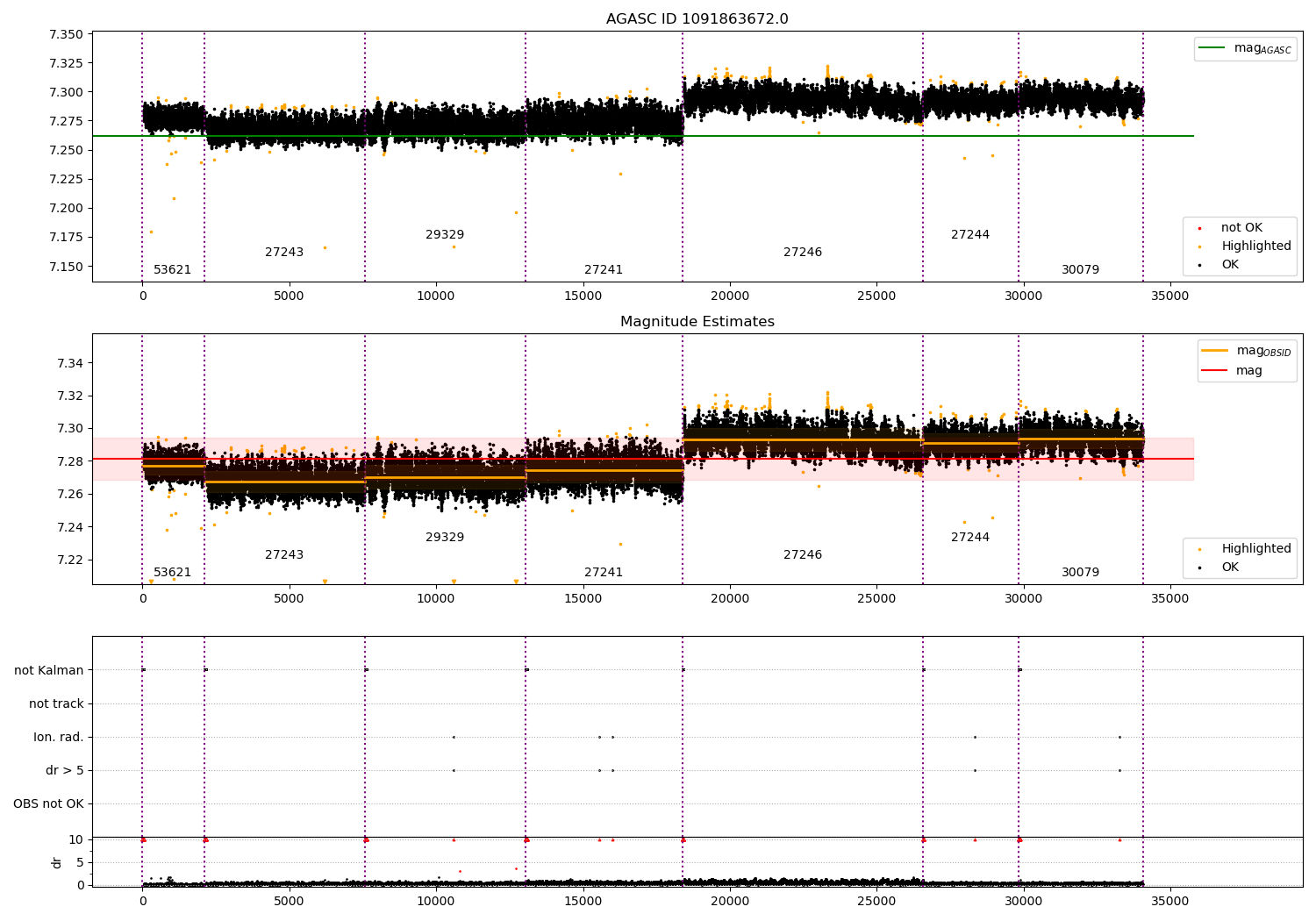
Task: Click OBSID label 27241 in the top plot
Action: click(x=604, y=269)
